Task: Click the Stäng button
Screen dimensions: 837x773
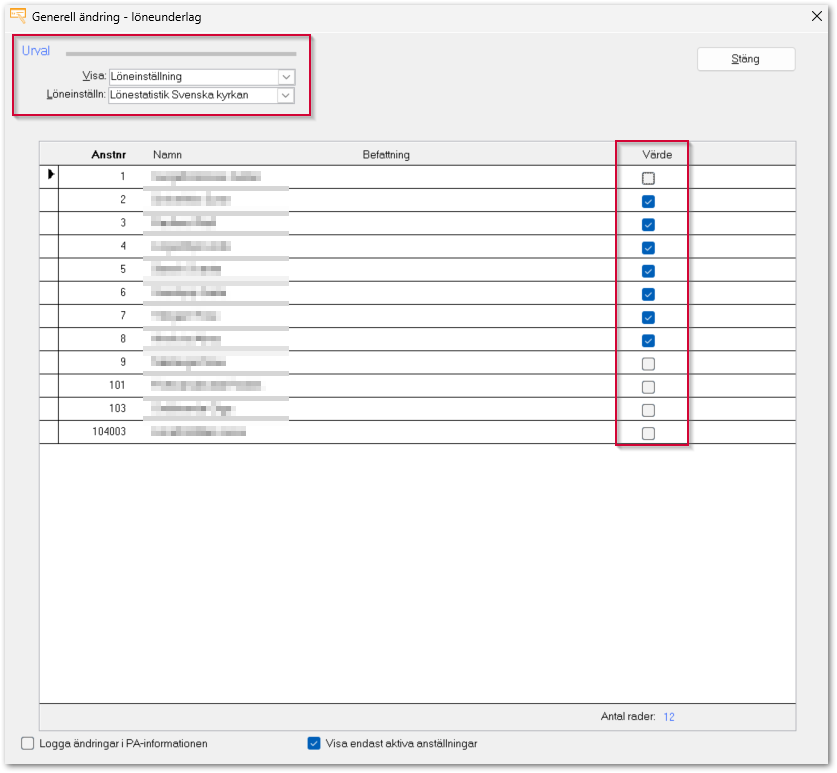Action: pos(745,59)
